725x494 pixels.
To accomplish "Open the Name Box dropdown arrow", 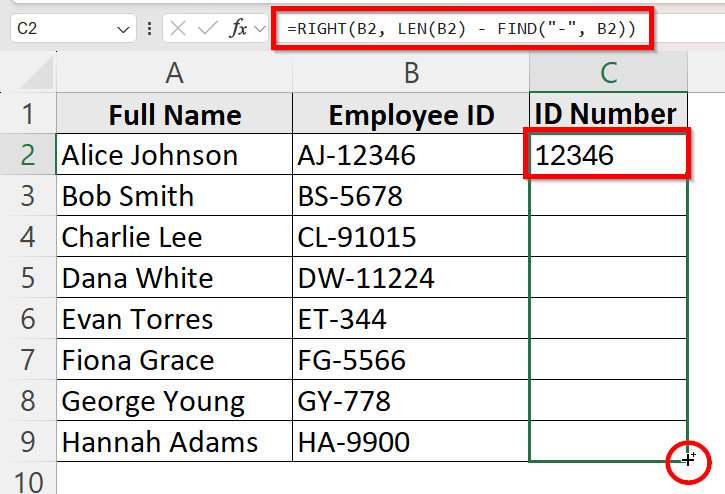I will (x=124, y=29).
